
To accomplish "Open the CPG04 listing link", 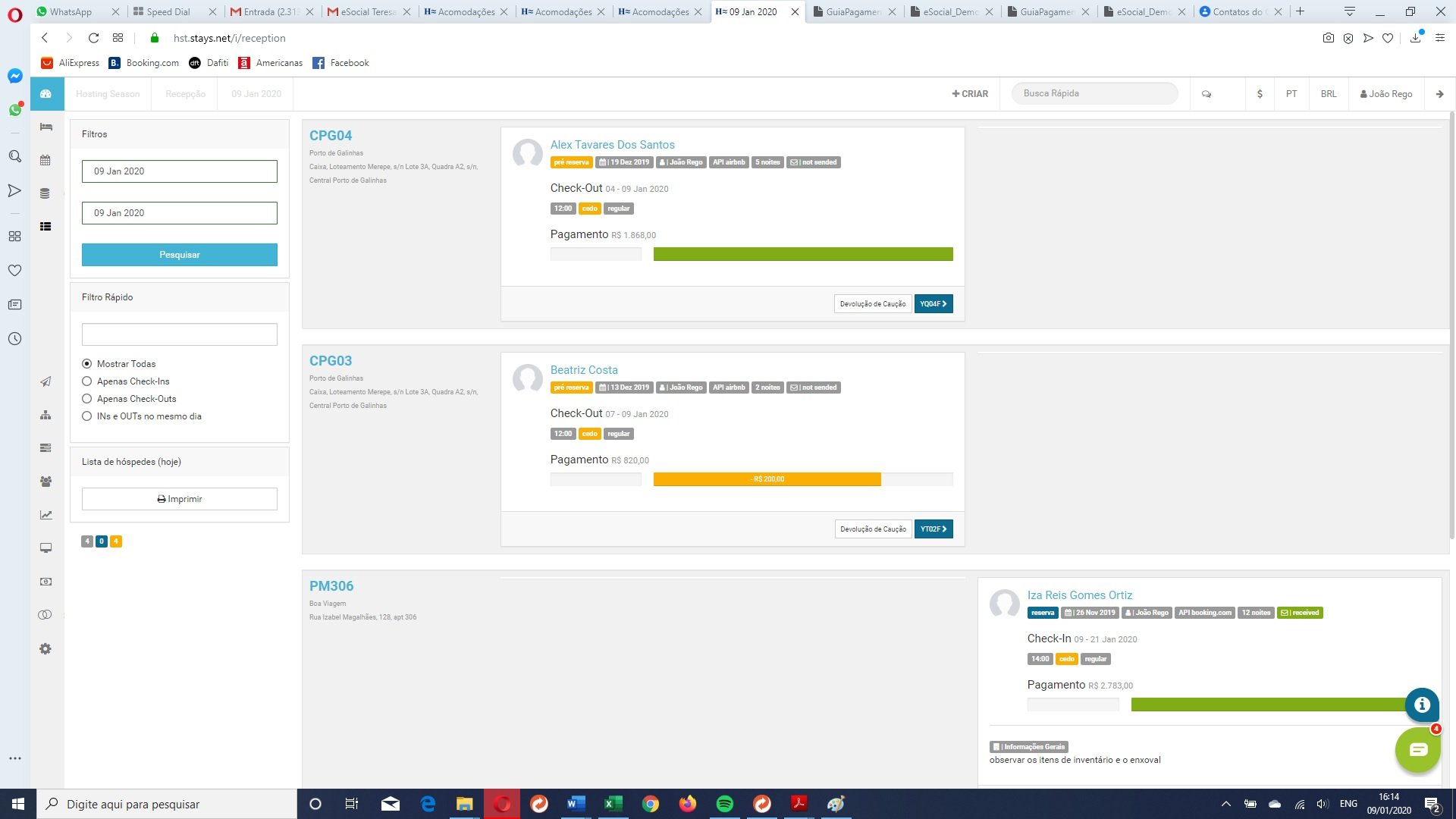I will tap(331, 136).
